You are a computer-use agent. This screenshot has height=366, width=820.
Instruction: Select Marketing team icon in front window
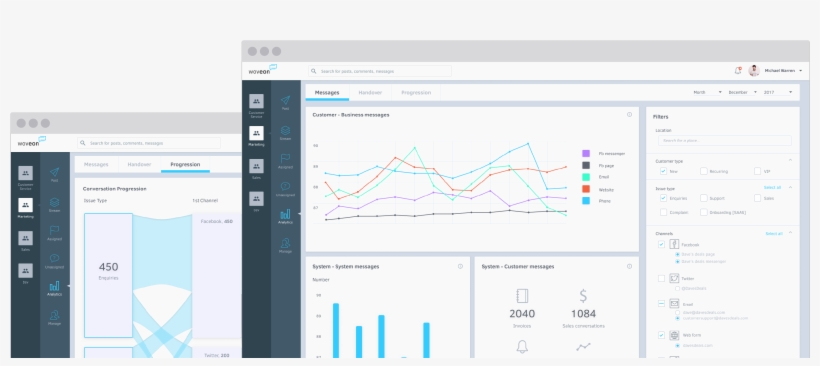[256, 133]
